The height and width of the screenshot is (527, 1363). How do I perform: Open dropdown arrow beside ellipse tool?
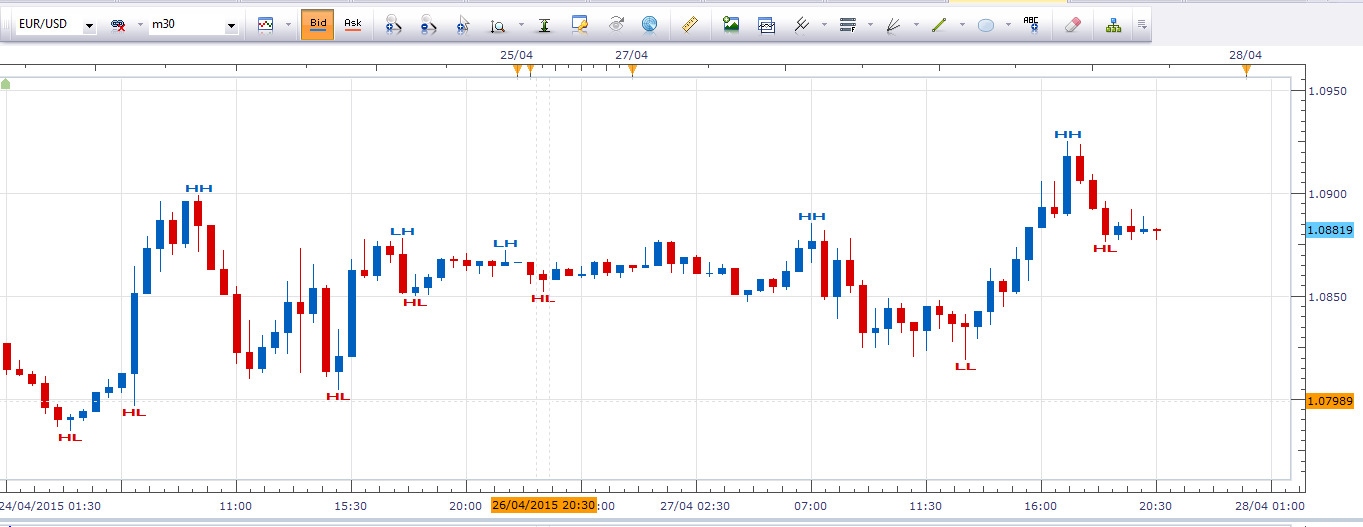(x=1008, y=24)
